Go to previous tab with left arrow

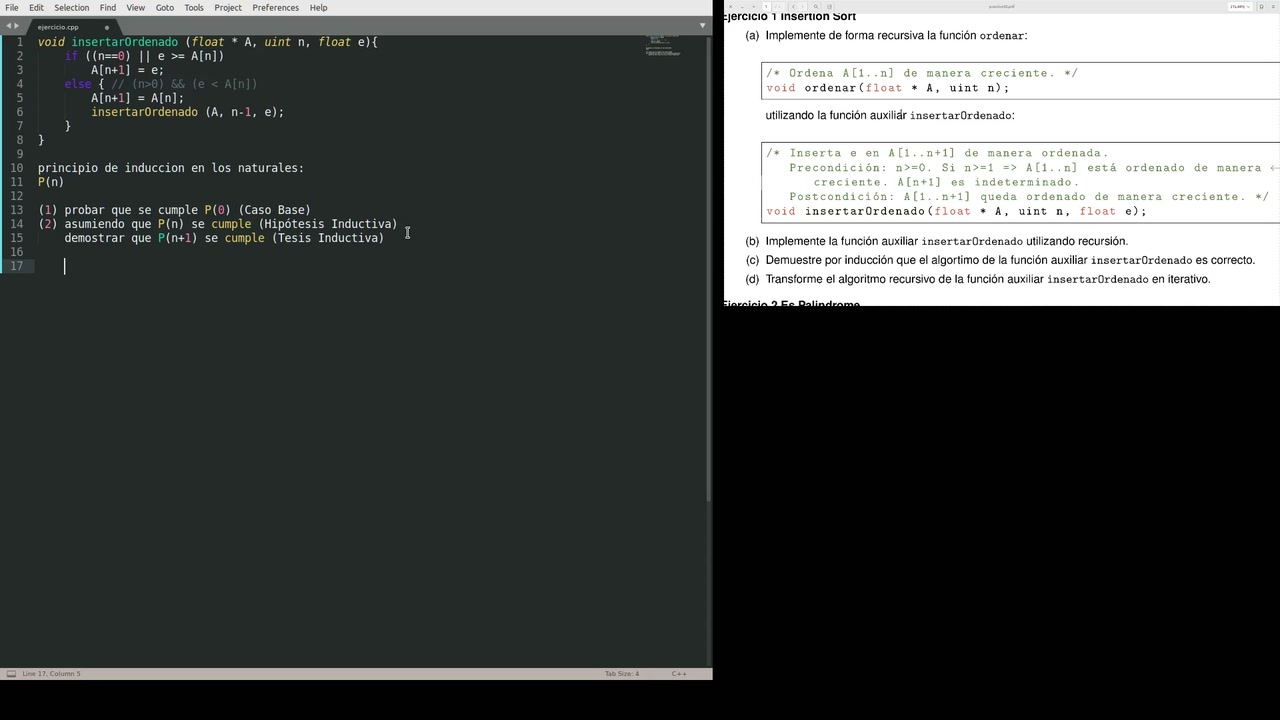pos(8,26)
